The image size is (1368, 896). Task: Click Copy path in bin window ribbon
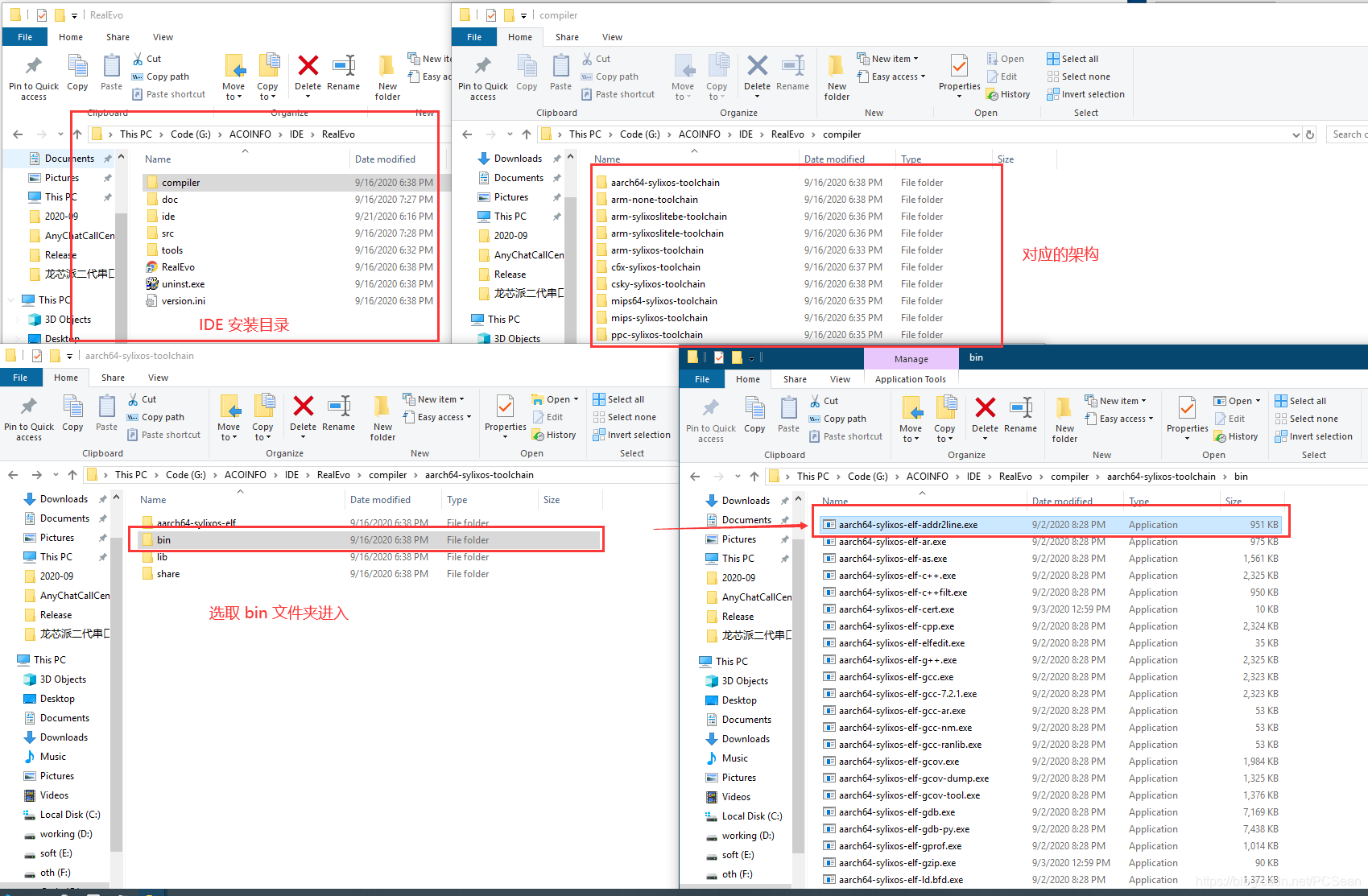click(837, 419)
